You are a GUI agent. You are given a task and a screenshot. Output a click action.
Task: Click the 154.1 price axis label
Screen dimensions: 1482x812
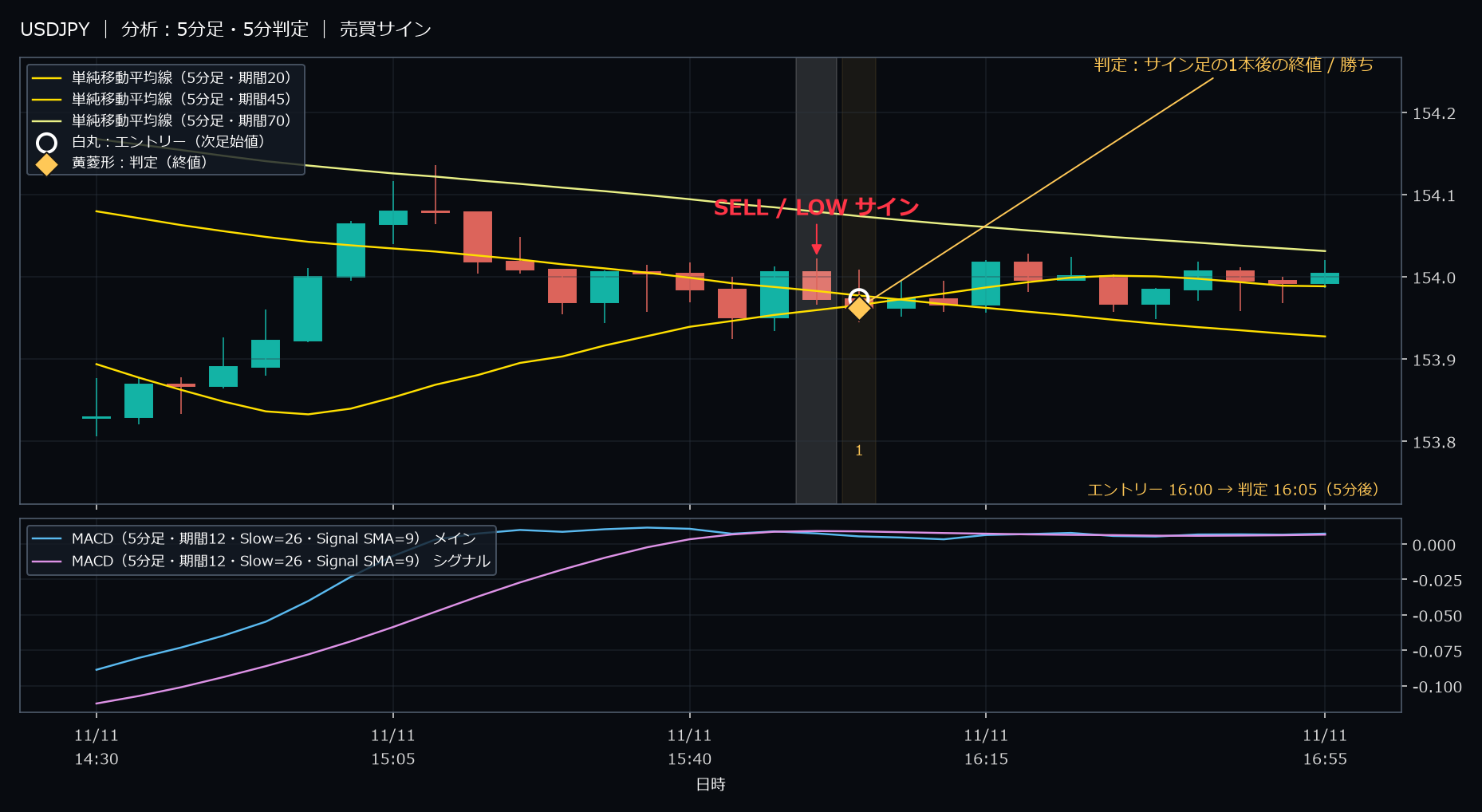click(x=1433, y=195)
